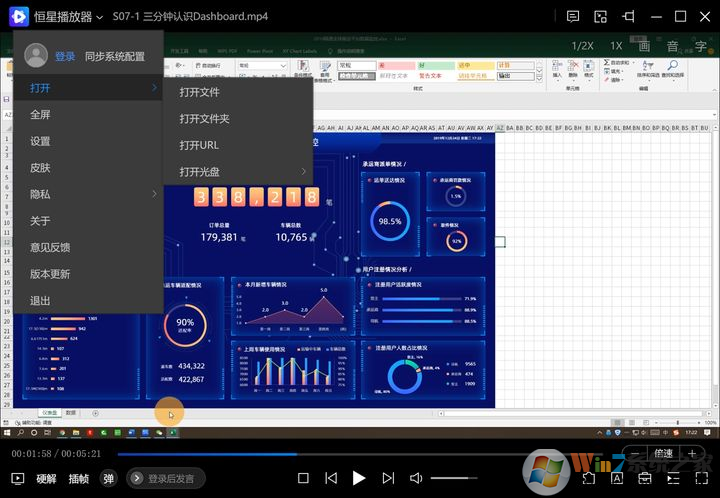Open the 音 audio settings

pos(673,46)
